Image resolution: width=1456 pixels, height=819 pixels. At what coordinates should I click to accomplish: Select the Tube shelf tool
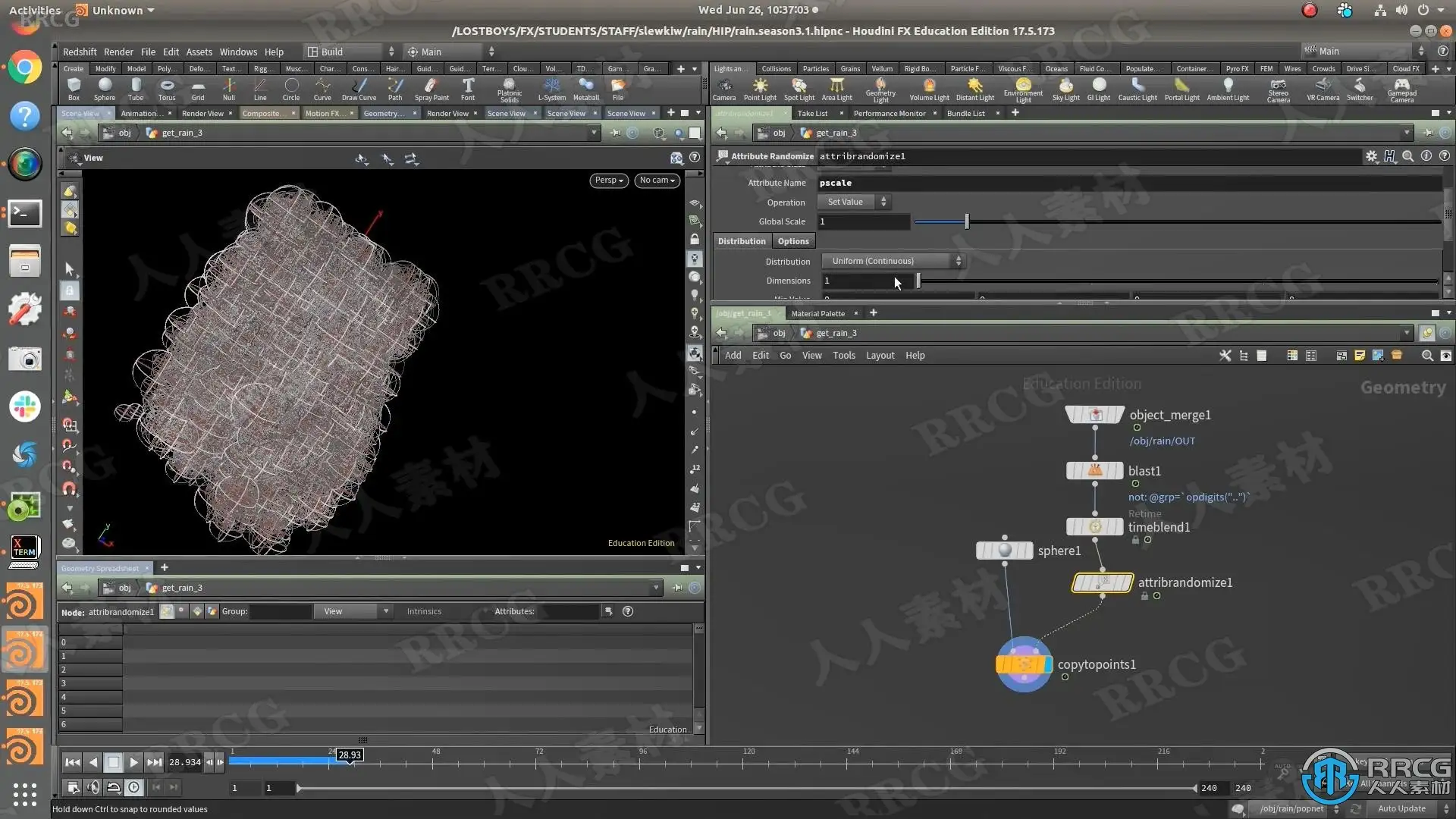tap(136, 89)
